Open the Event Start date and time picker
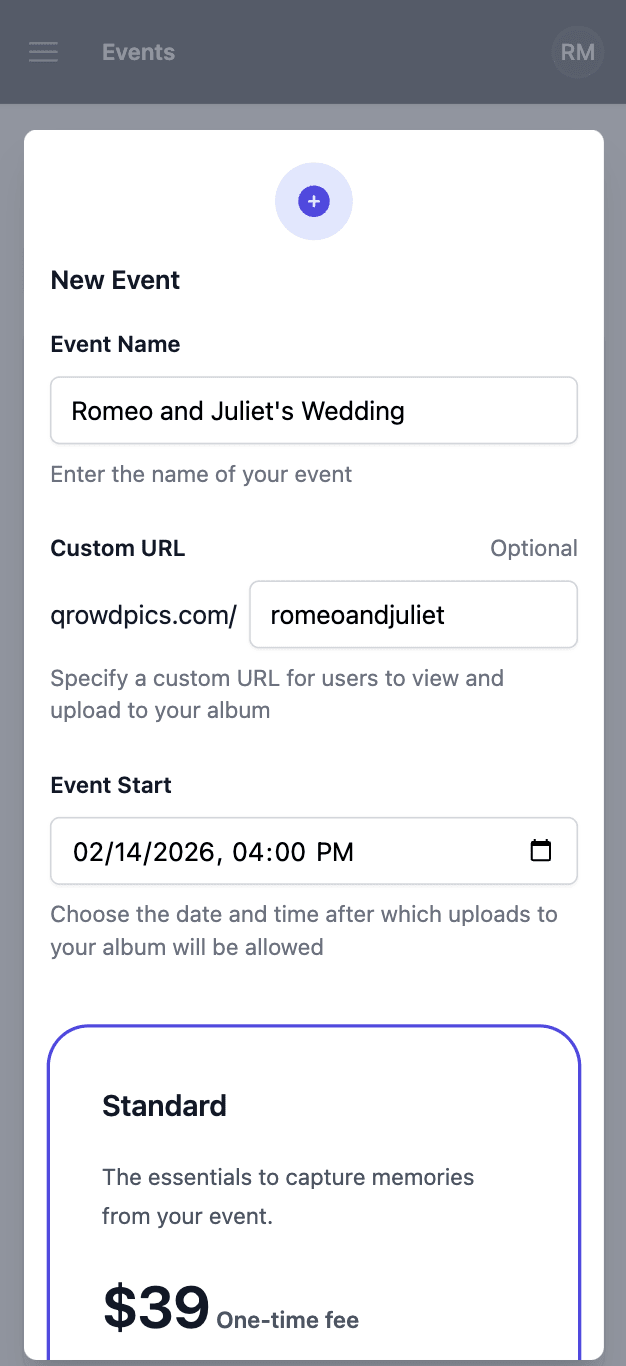 click(x=313, y=851)
